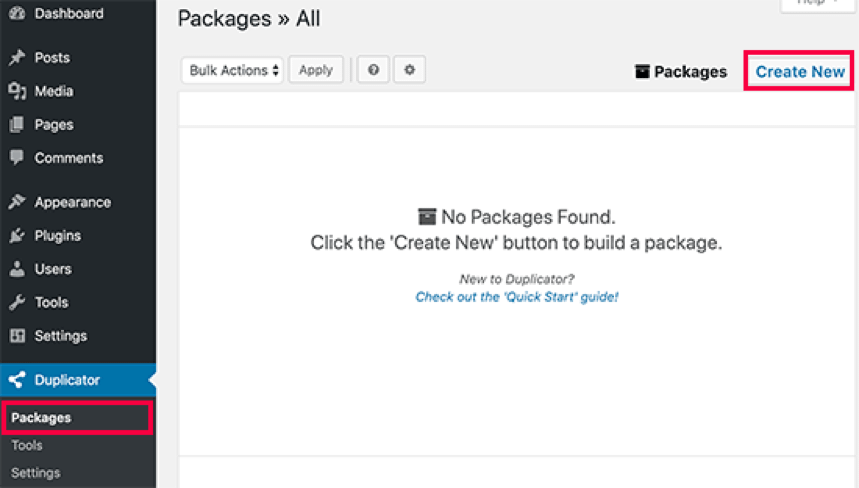Open Tools submenu under Duplicator
This screenshot has width=859, height=488.
click(27, 446)
